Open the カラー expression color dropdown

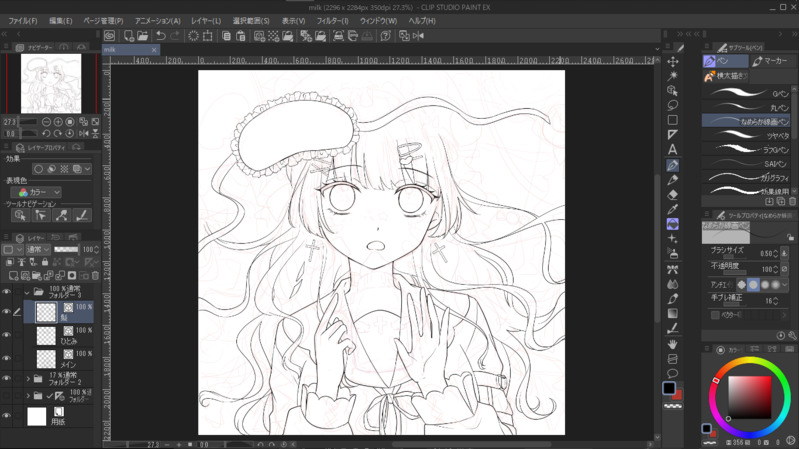click(36, 192)
